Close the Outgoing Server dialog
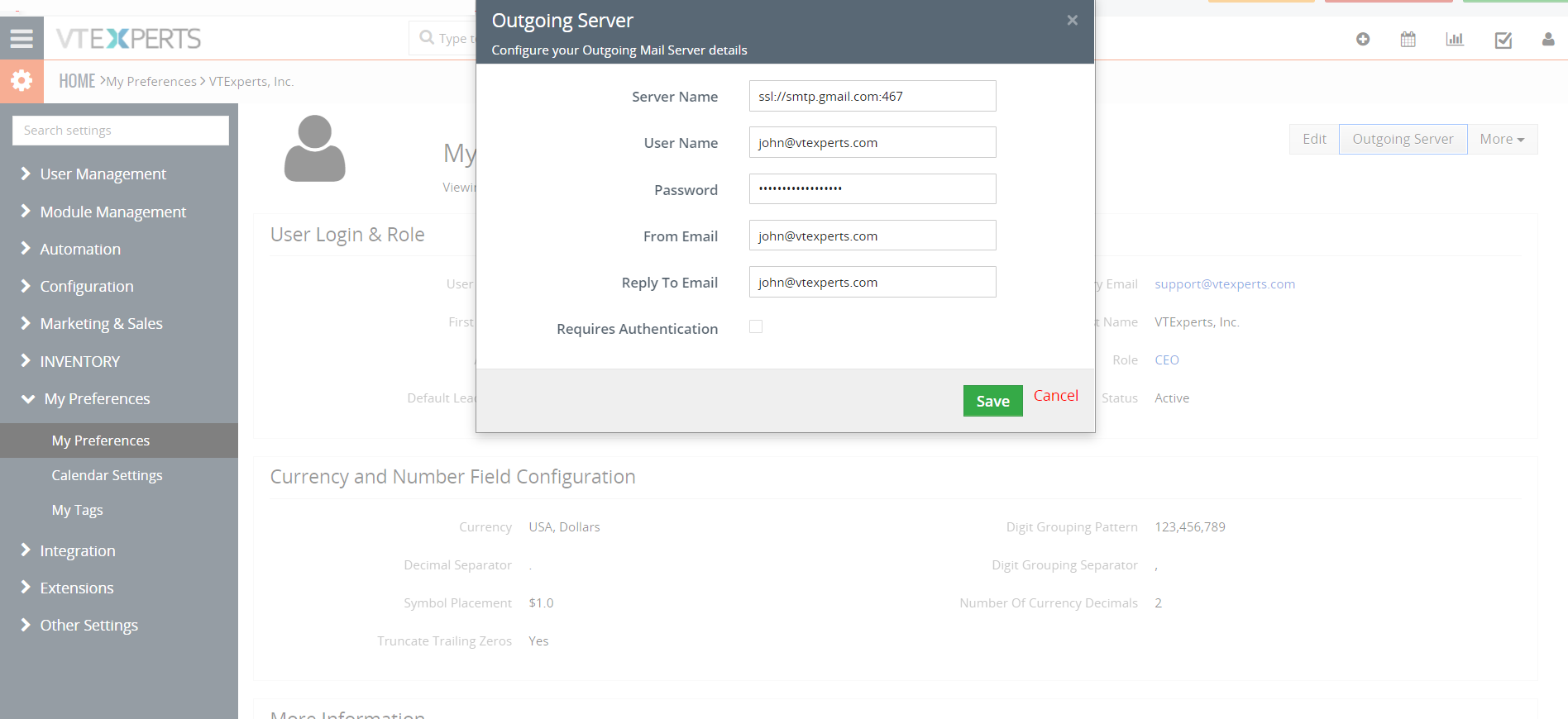The image size is (1568, 719). click(1072, 20)
